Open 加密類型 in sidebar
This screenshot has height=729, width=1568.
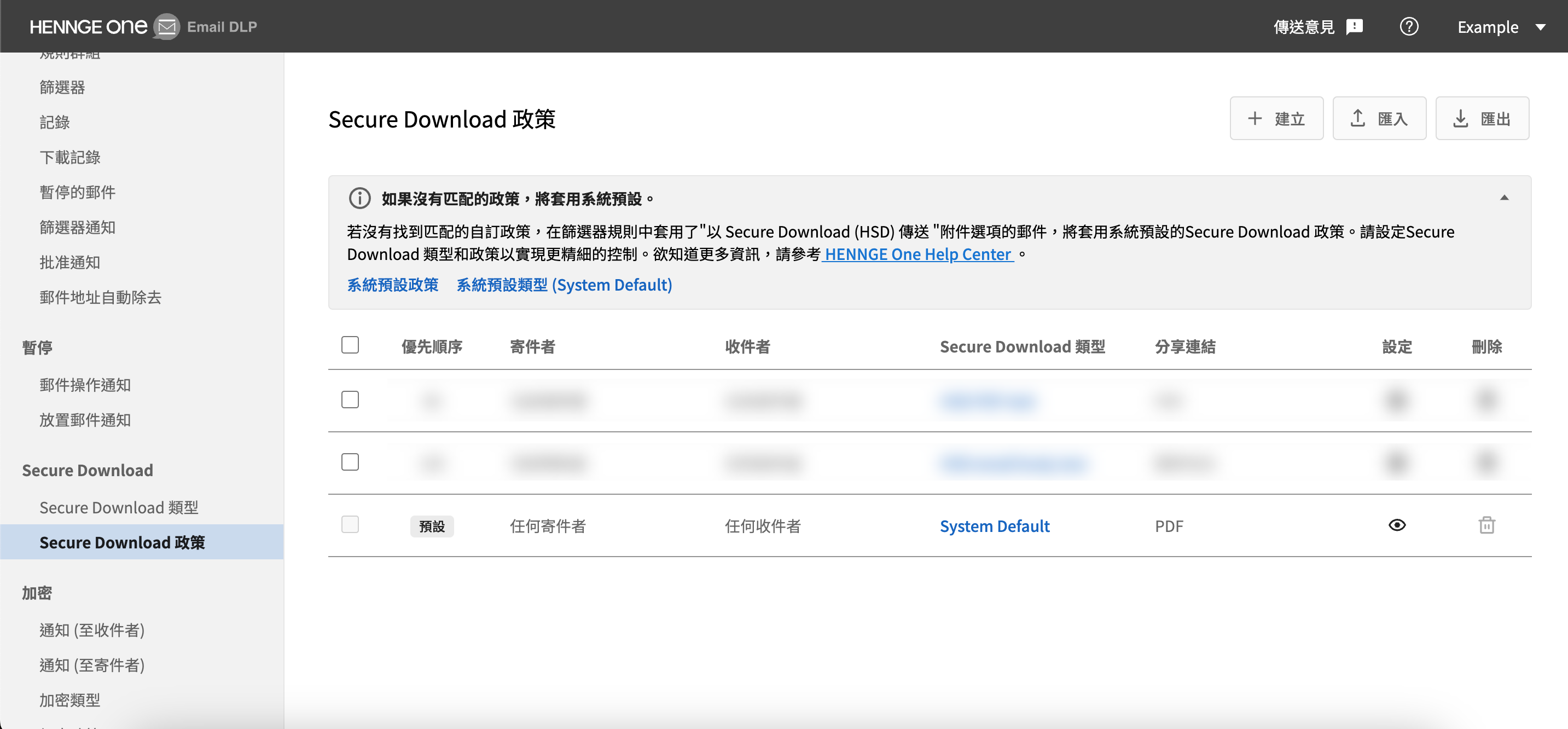[70, 700]
